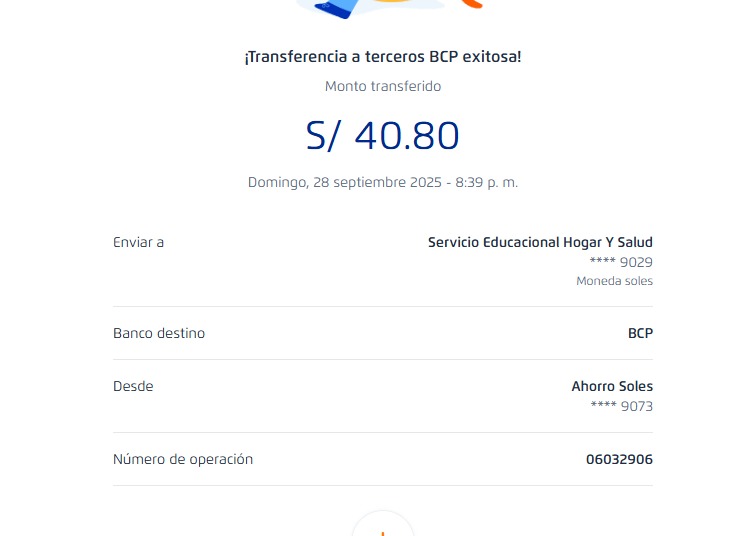740x536 pixels.
Task: Click the 40.80 amount figure
Action: point(407,136)
